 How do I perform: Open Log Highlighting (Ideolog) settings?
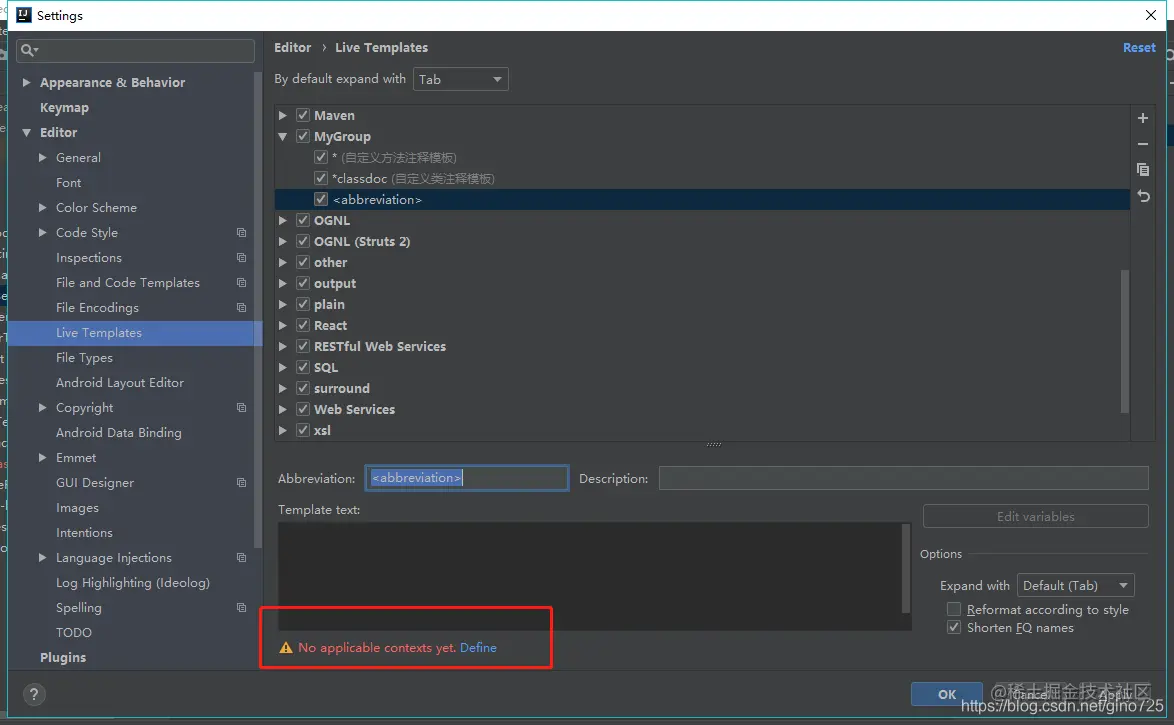[133, 583]
